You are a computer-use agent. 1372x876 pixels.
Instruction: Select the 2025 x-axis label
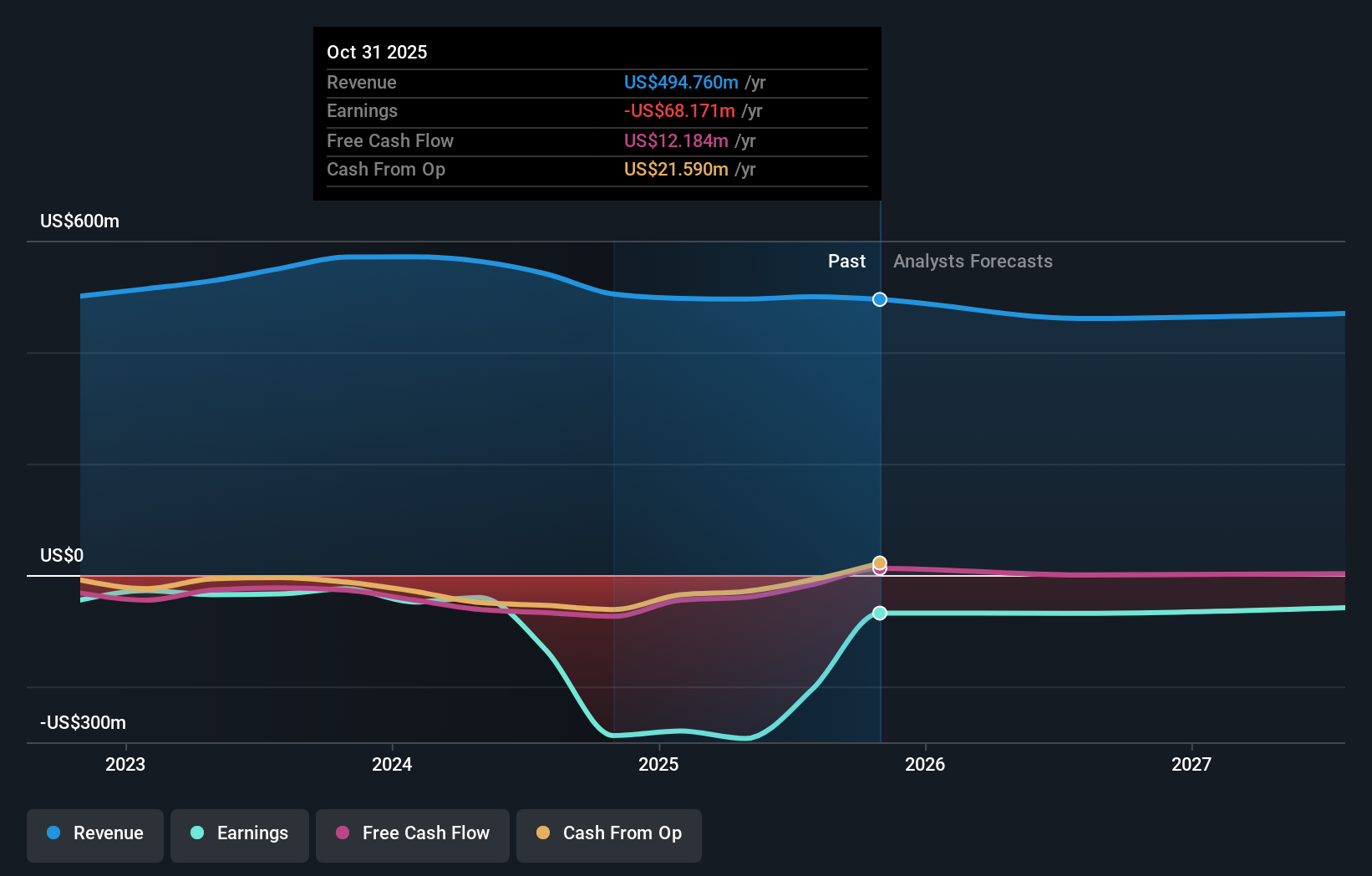pos(658,764)
